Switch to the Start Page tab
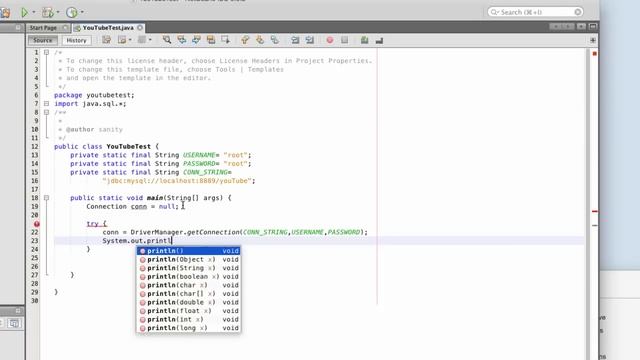The width and height of the screenshot is (640, 360). [x=43, y=28]
